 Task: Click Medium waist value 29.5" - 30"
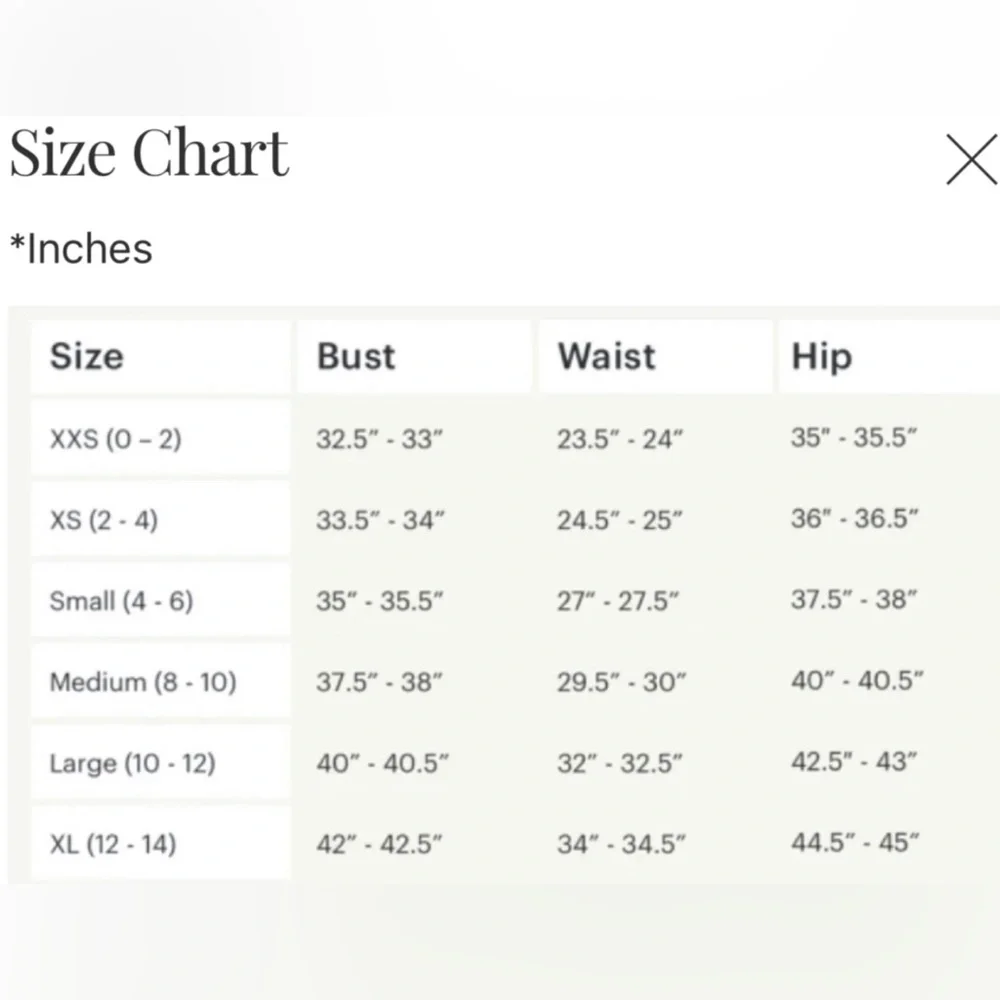[621, 682]
